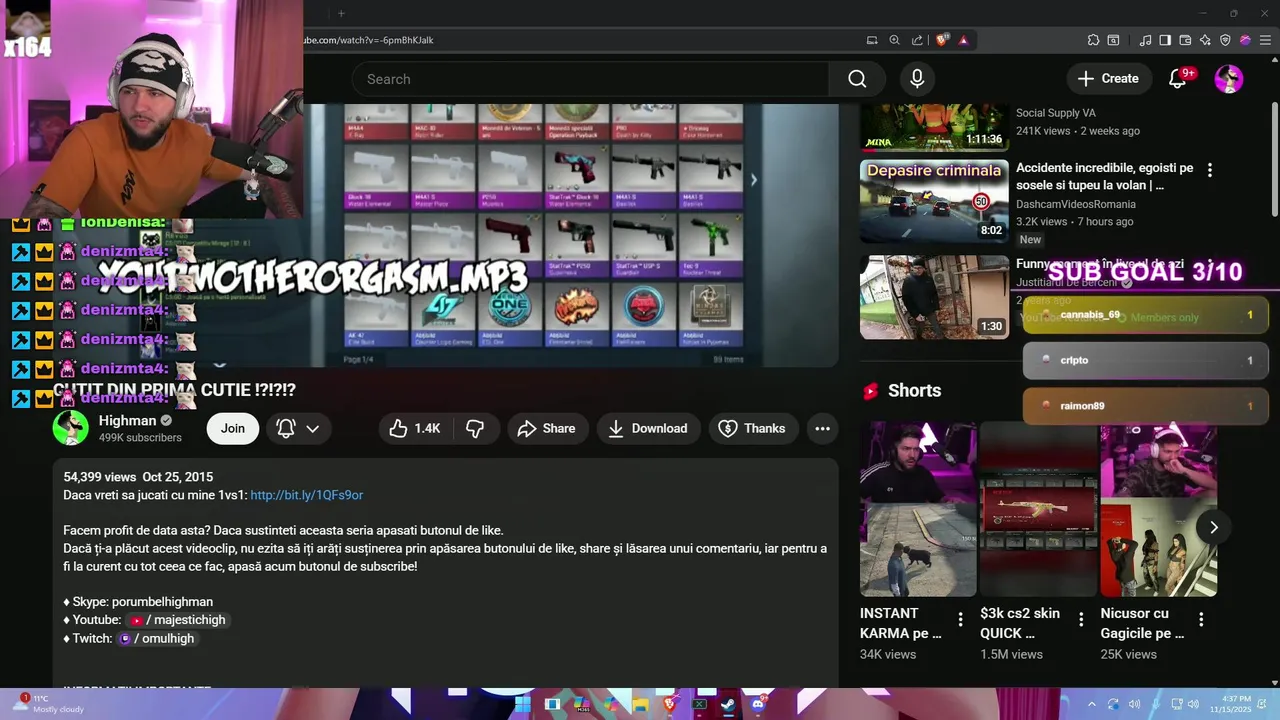Open the more actions three-dot button

coord(822,428)
